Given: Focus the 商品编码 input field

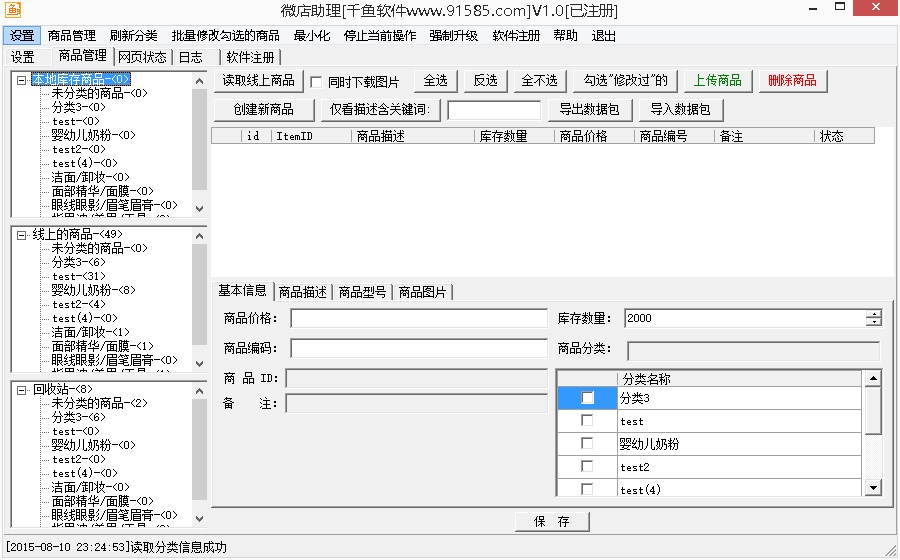Looking at the screenshot, I should [419, 348].
